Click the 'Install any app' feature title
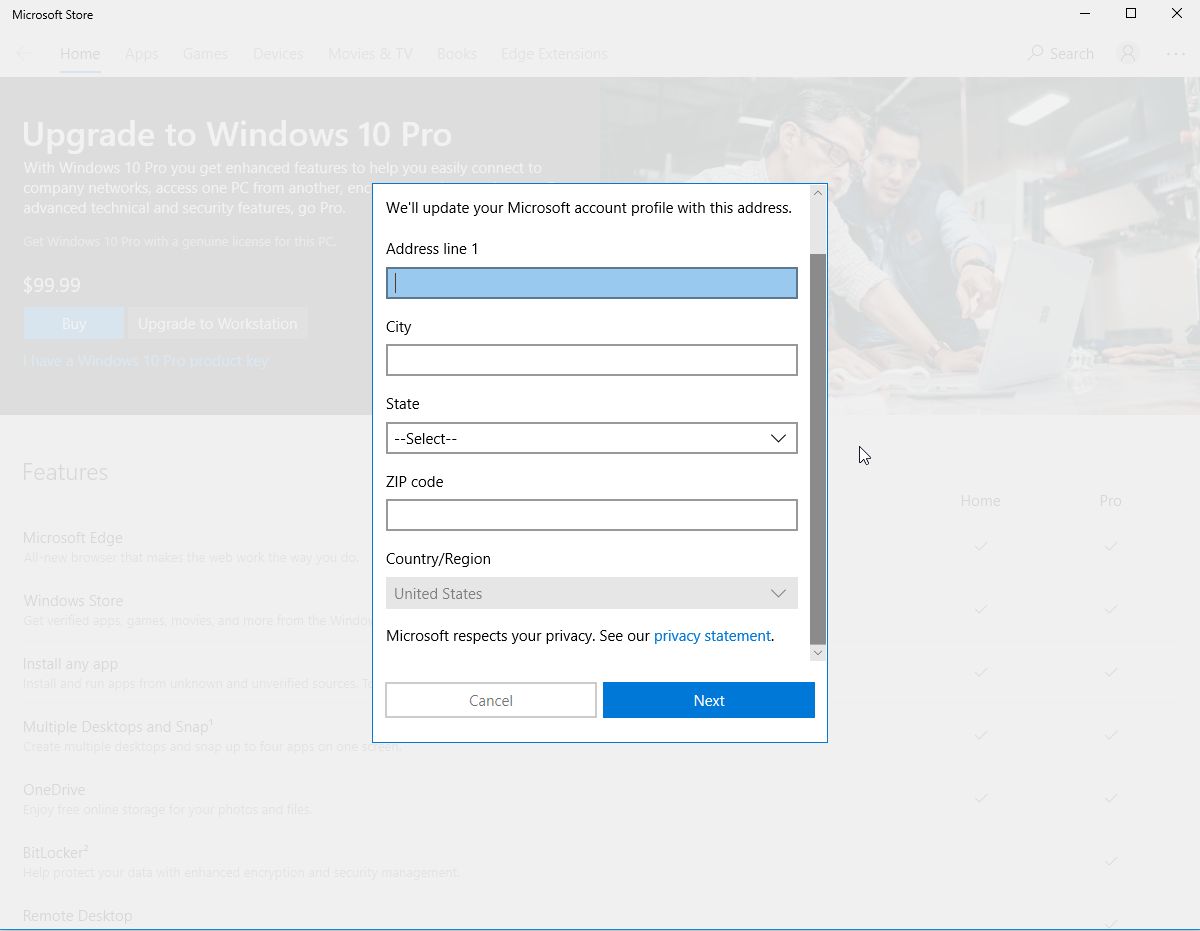The height and width of the screenshot is (931, 1200). [x=71, y=664]
